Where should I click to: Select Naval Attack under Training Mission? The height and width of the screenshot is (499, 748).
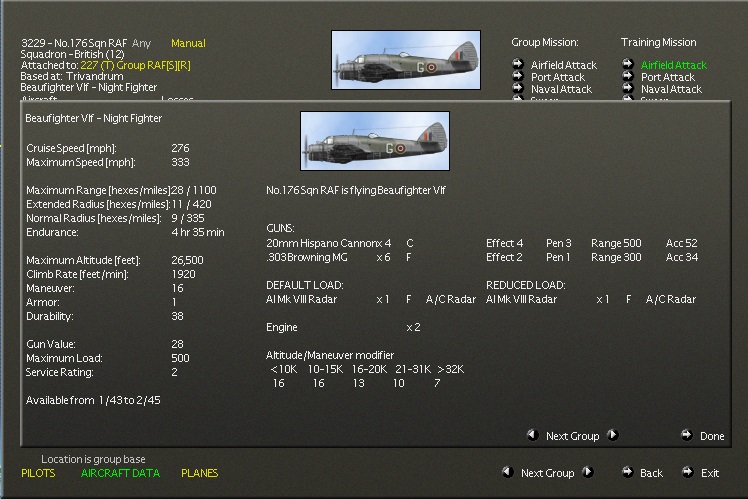671,89
